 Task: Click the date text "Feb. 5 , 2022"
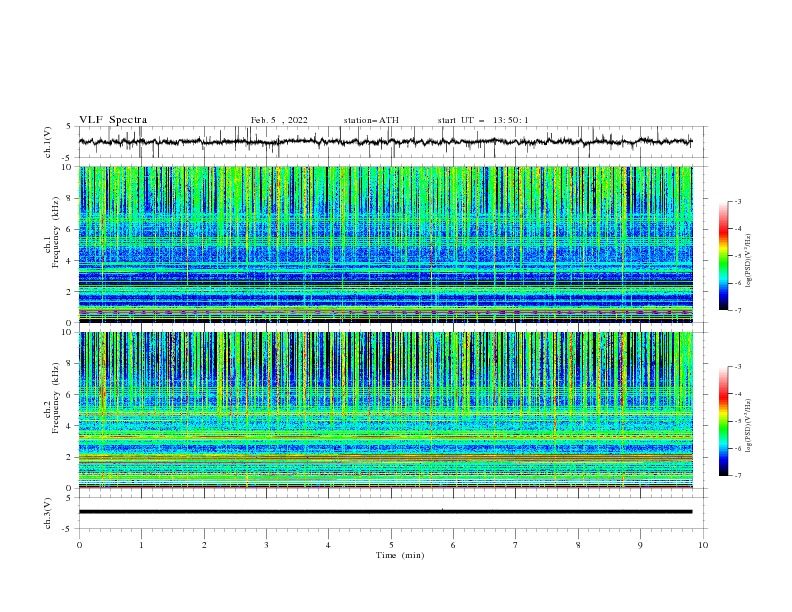[279, 120]
